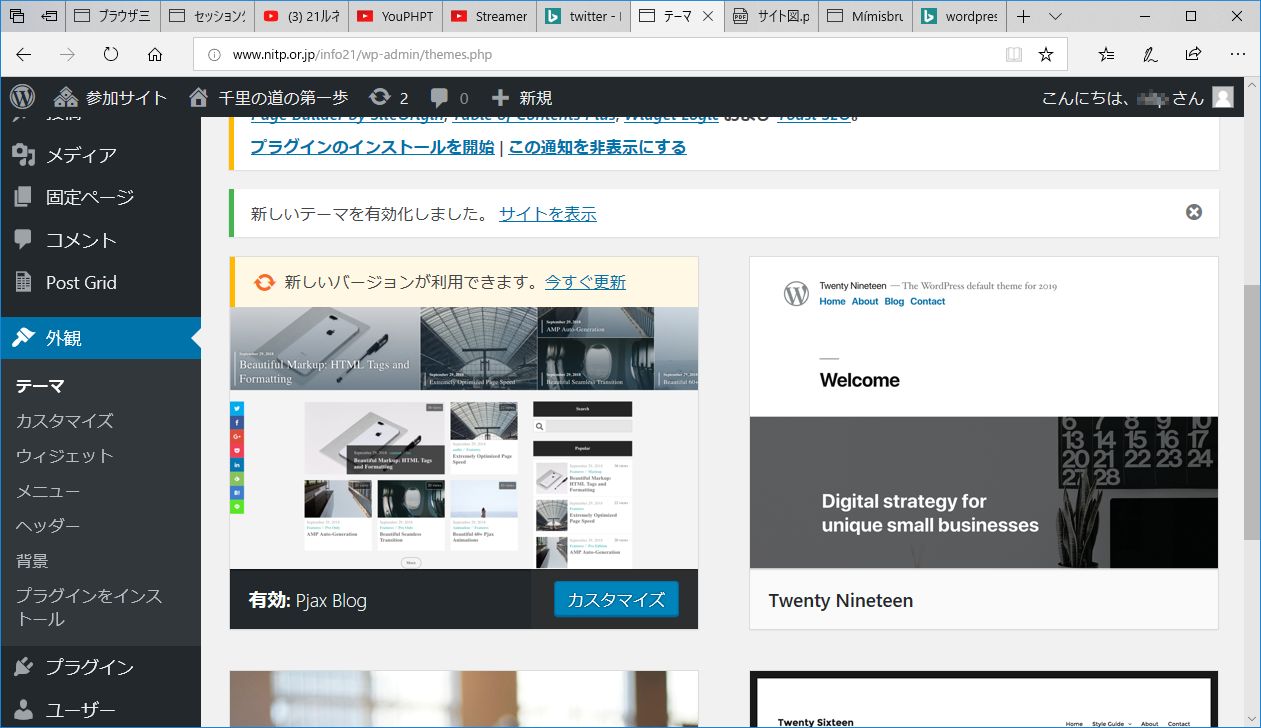Open the コメント sidebar menu

coord(100,240)
